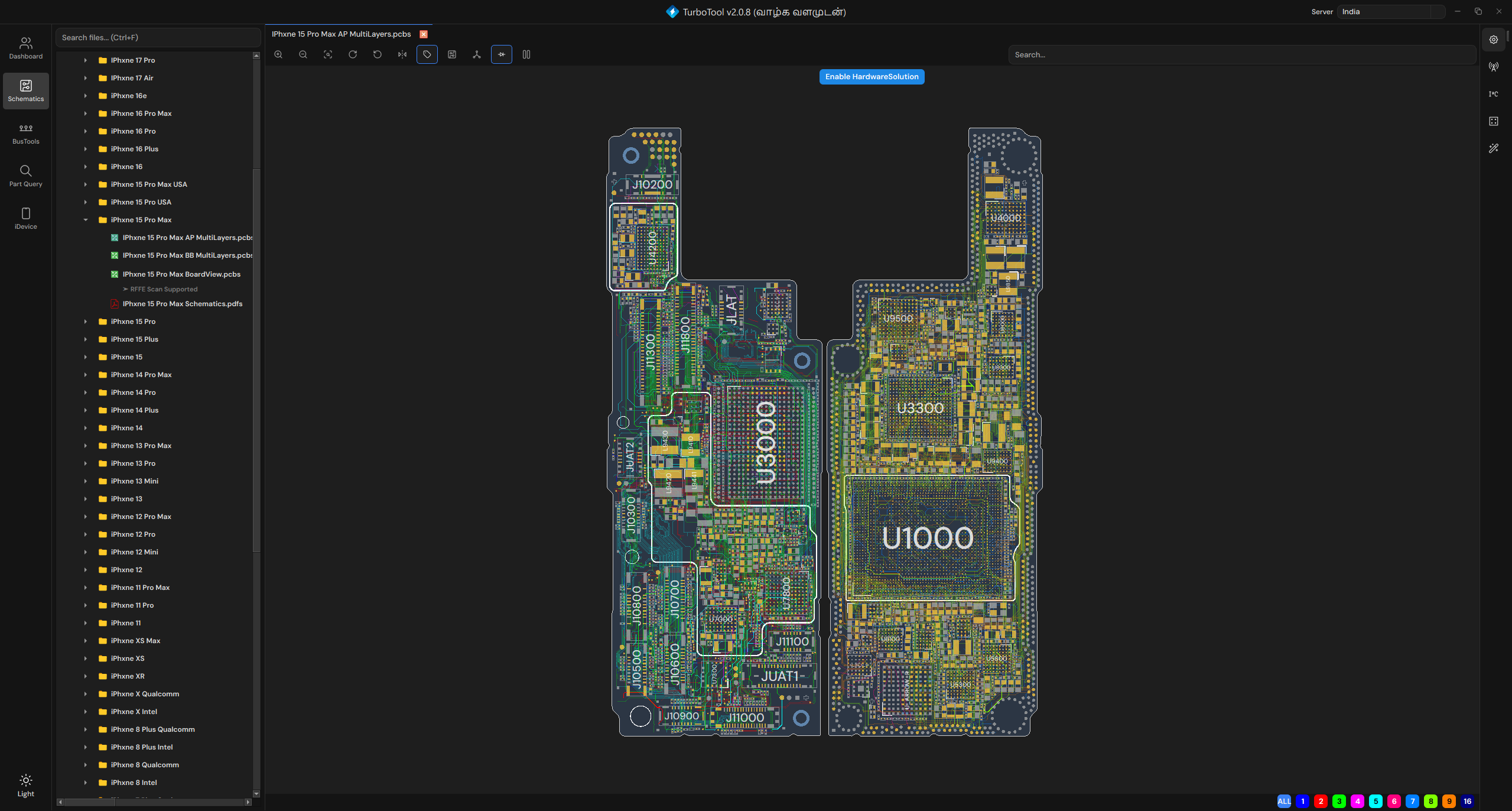This screenshot has width=1512, height=811.
Task: Rotate the board clockwise
Action: 353,54
